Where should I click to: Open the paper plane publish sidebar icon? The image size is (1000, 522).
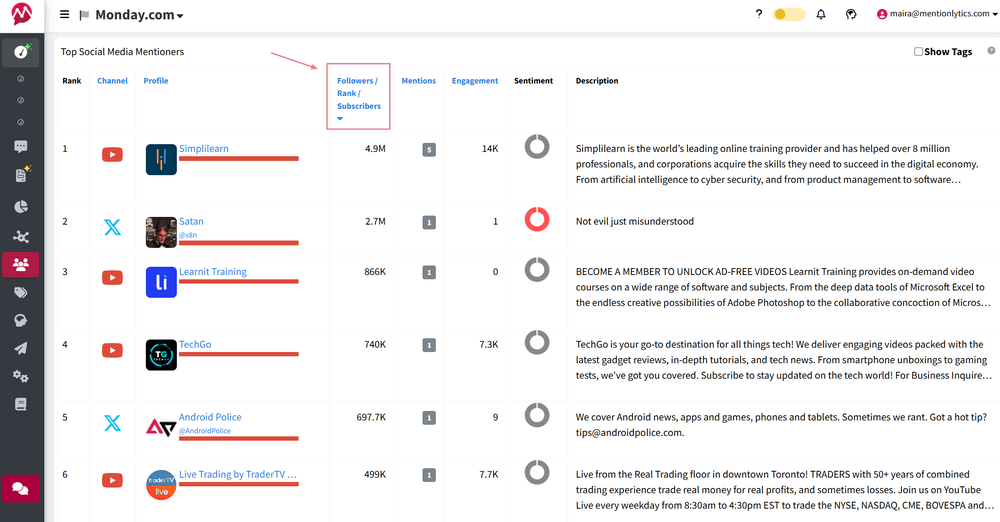click(x=21, y=348)
